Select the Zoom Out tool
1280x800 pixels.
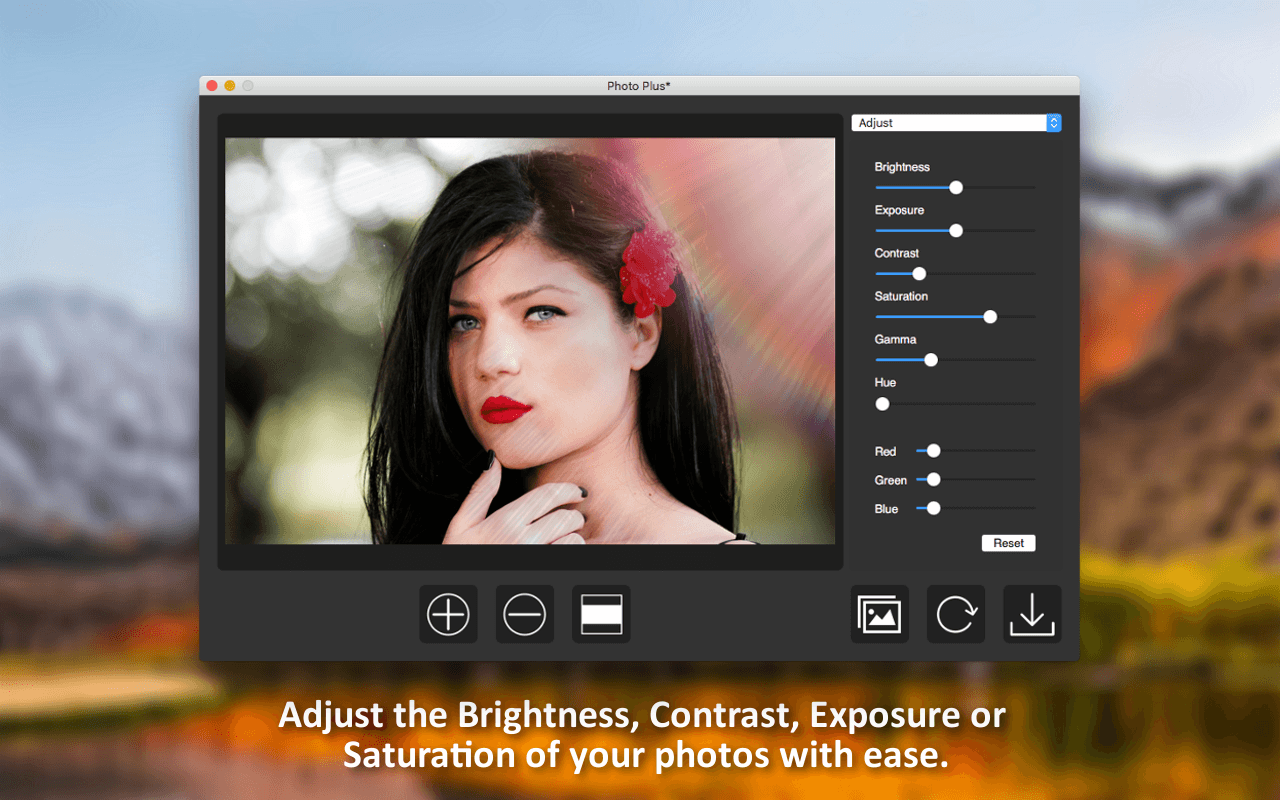[524, 614]
